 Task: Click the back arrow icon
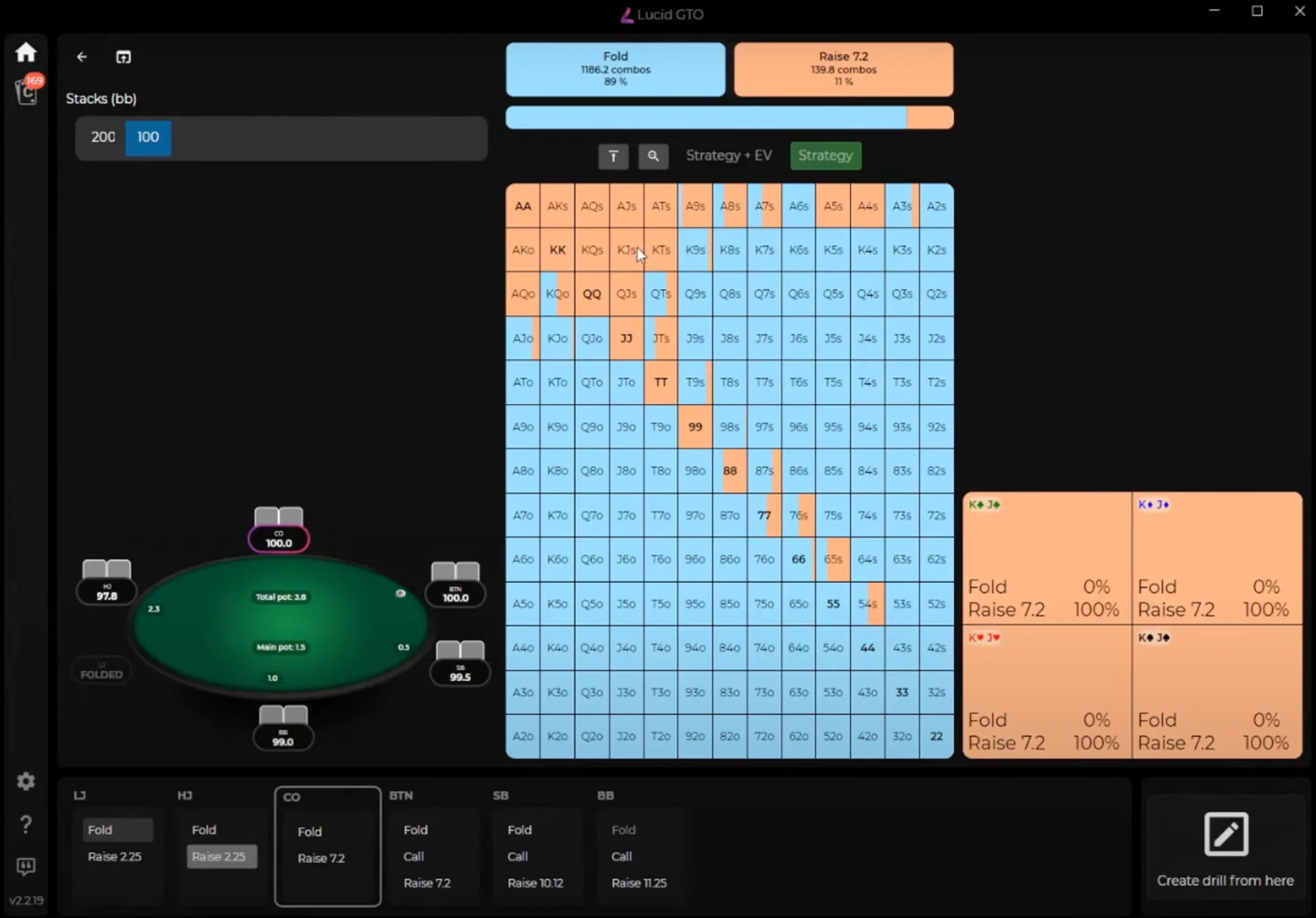tap(82, 57)
